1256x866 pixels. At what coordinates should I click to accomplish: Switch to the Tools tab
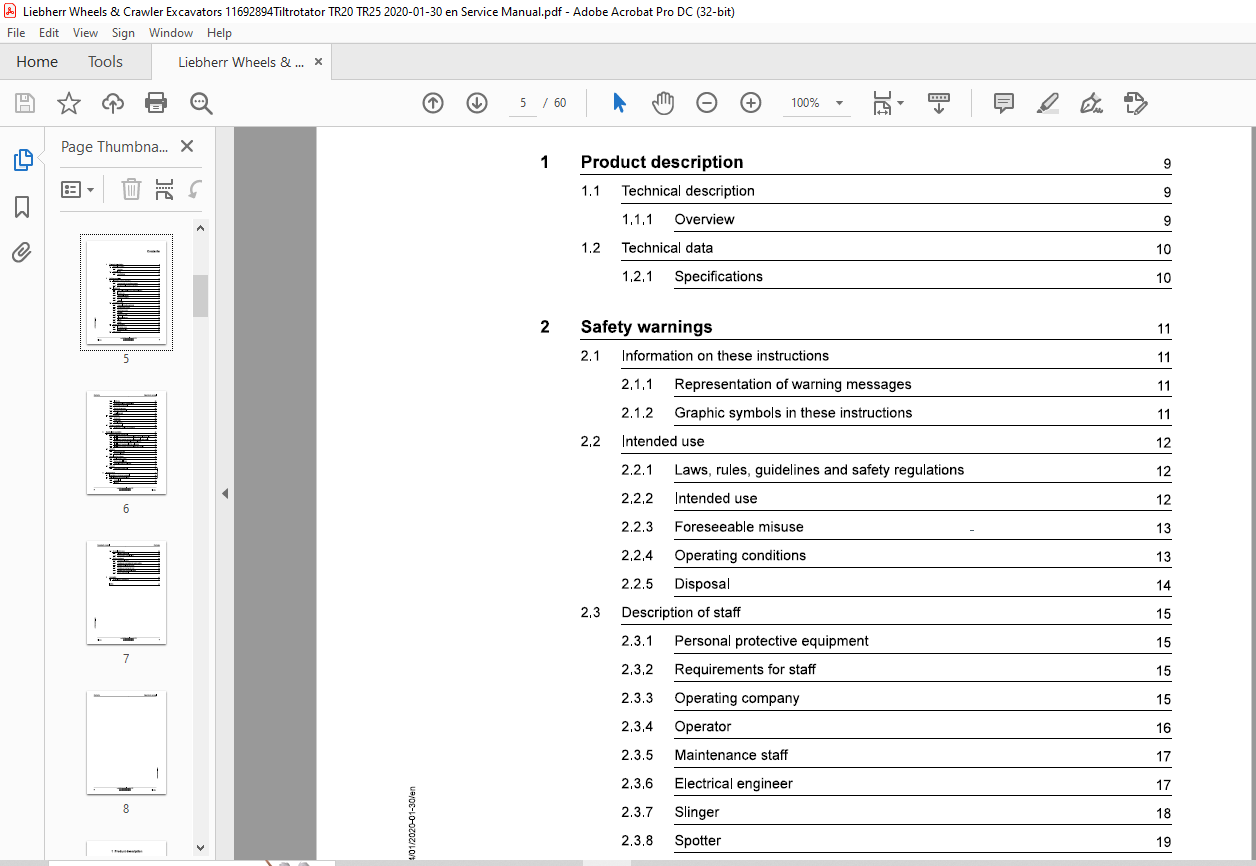(x=105, y=62)
